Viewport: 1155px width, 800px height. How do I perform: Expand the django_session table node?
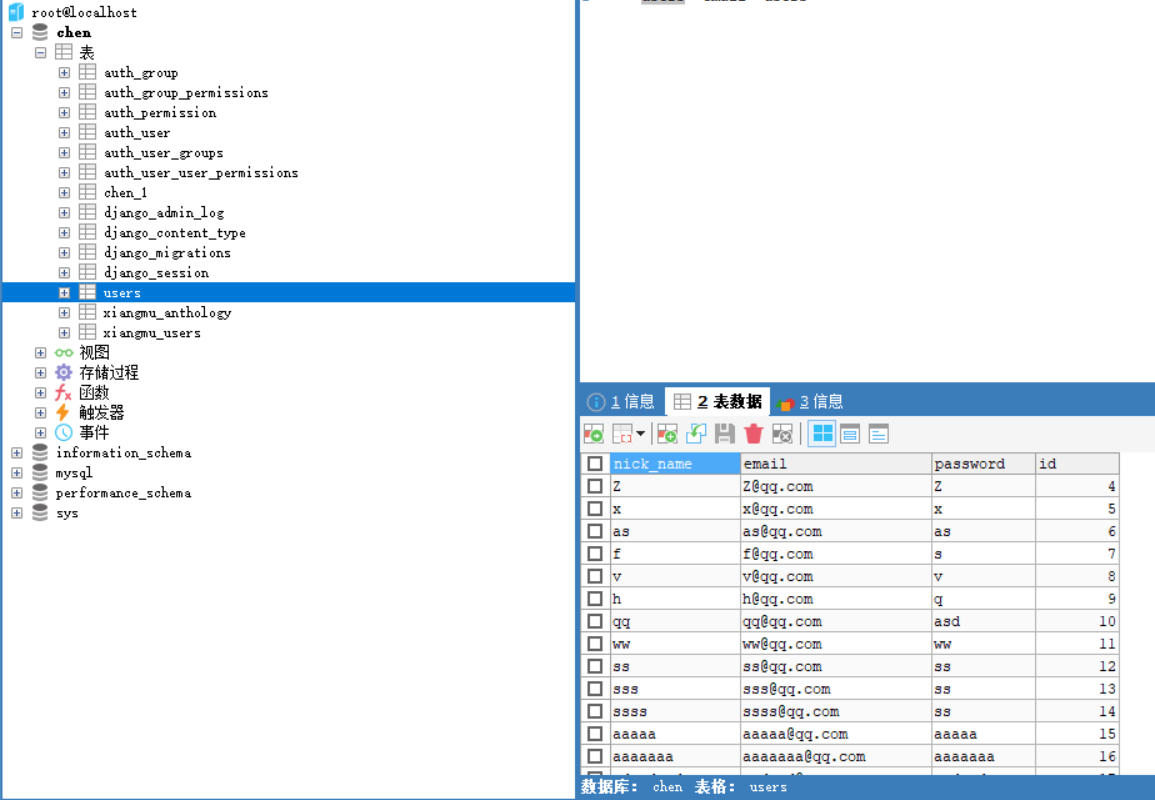point(64,273)
